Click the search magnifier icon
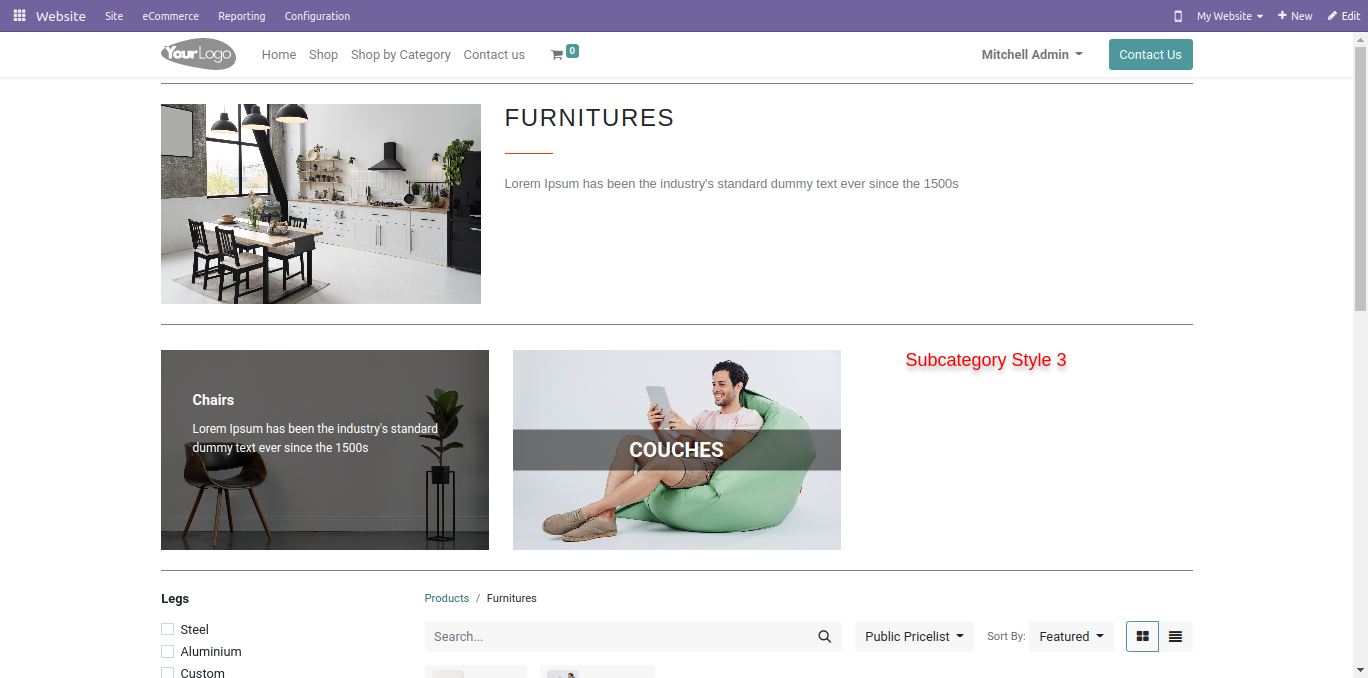The width and height of the screenshot is (1368, 678). tap(825, 637)
